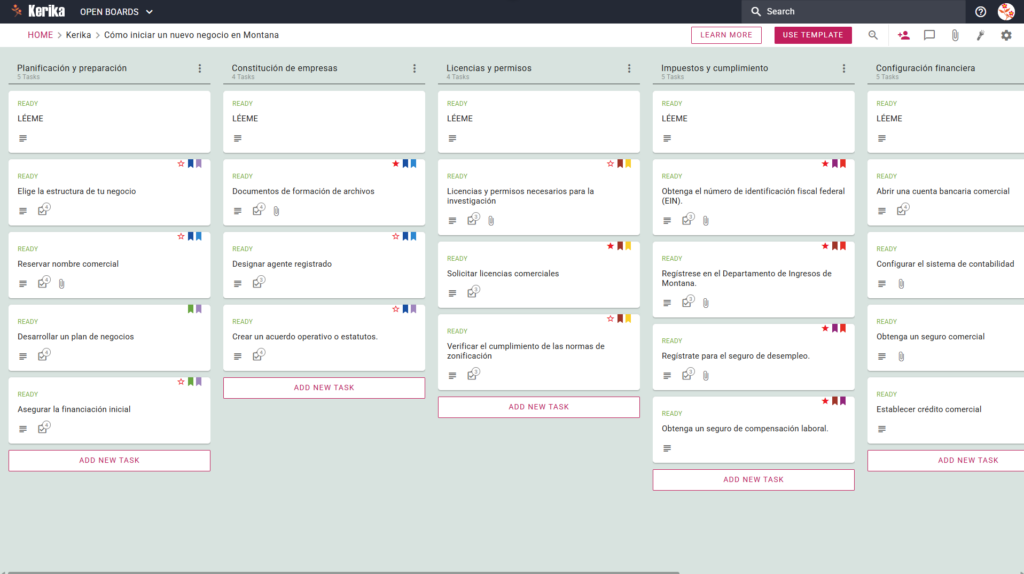
Task: Click attachment icon on 'Documentos de formación de archivos'
Action: tap(276, 211)
